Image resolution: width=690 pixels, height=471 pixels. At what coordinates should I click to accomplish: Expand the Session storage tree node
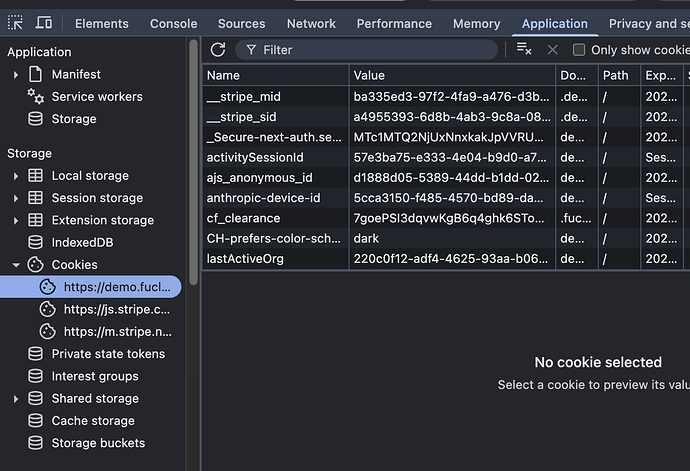pyautogui.click(x=16, y=198)
